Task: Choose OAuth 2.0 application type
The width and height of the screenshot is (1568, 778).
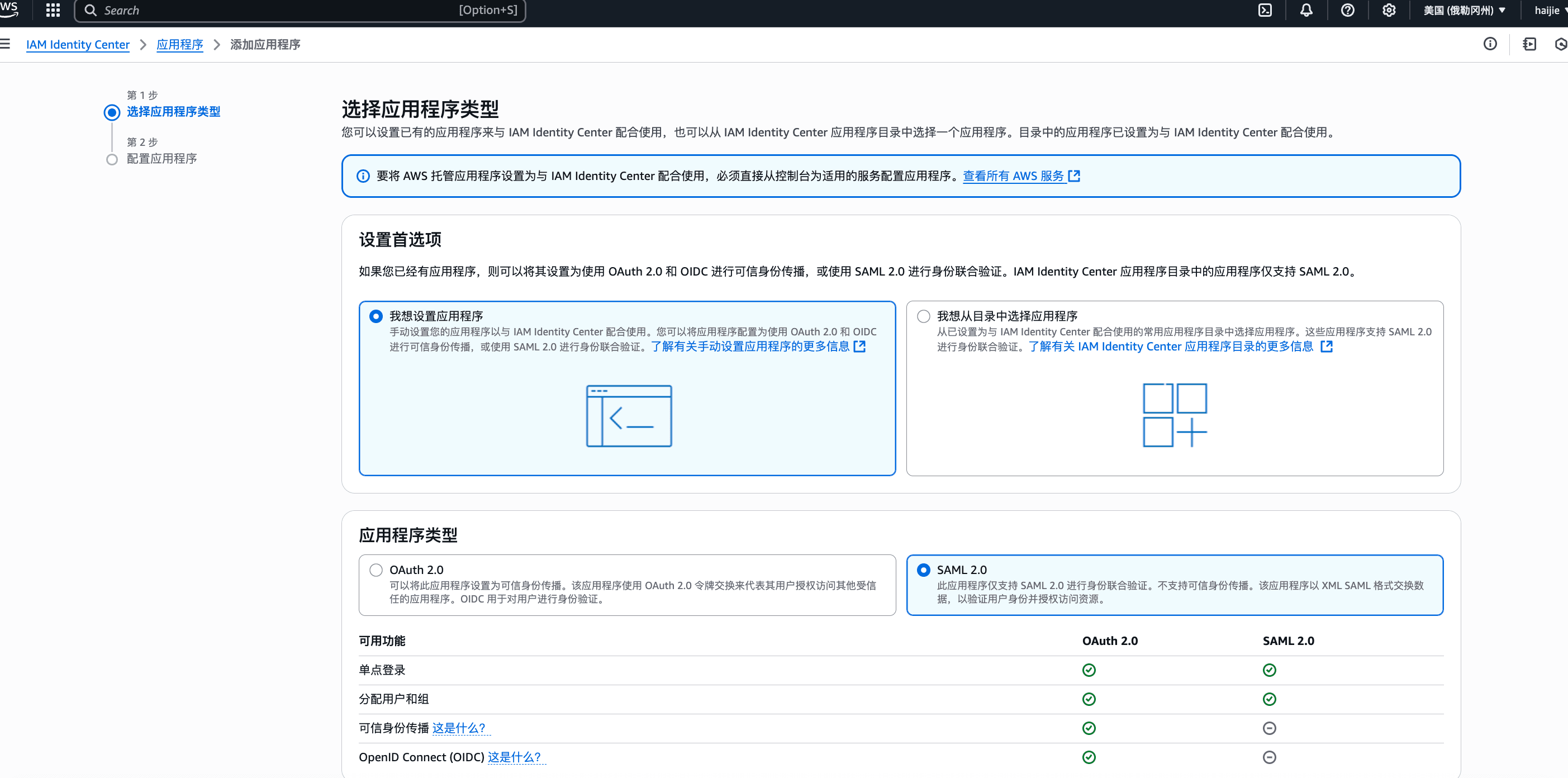Action: (376, 570)
